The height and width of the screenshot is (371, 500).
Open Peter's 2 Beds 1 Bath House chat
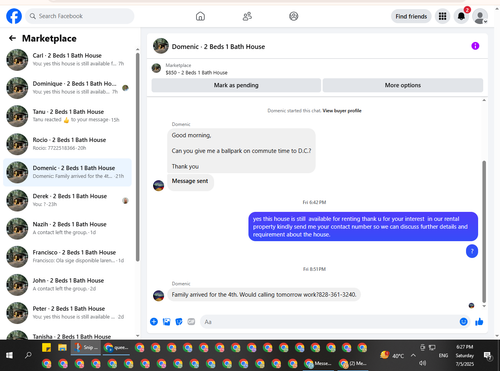pos(68,313)
